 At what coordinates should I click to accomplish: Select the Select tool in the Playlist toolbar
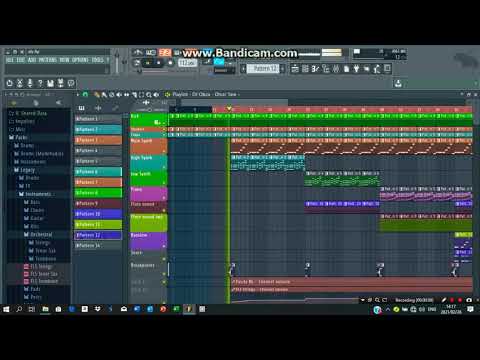(x=141, y=95)
